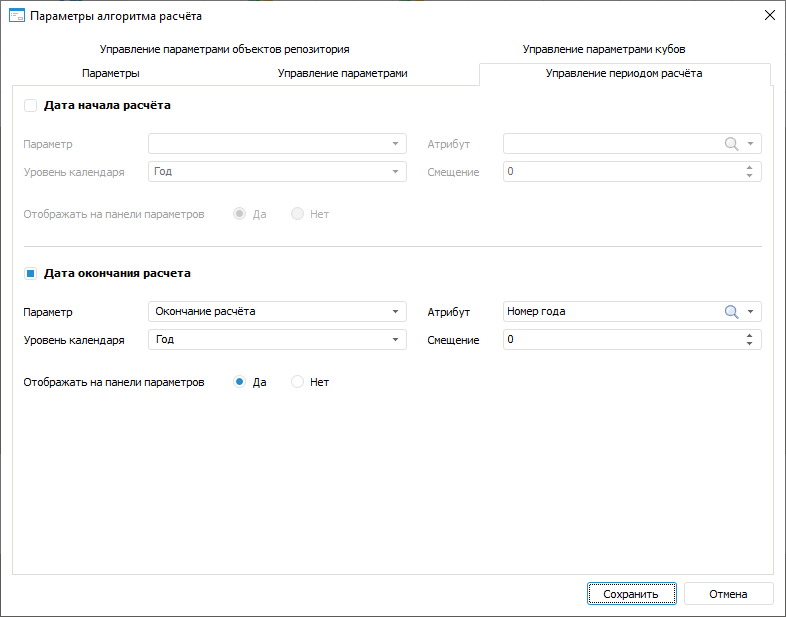Click the dialog title bar window icon
The width and height of the screenshot is (786, 617).
16,15
